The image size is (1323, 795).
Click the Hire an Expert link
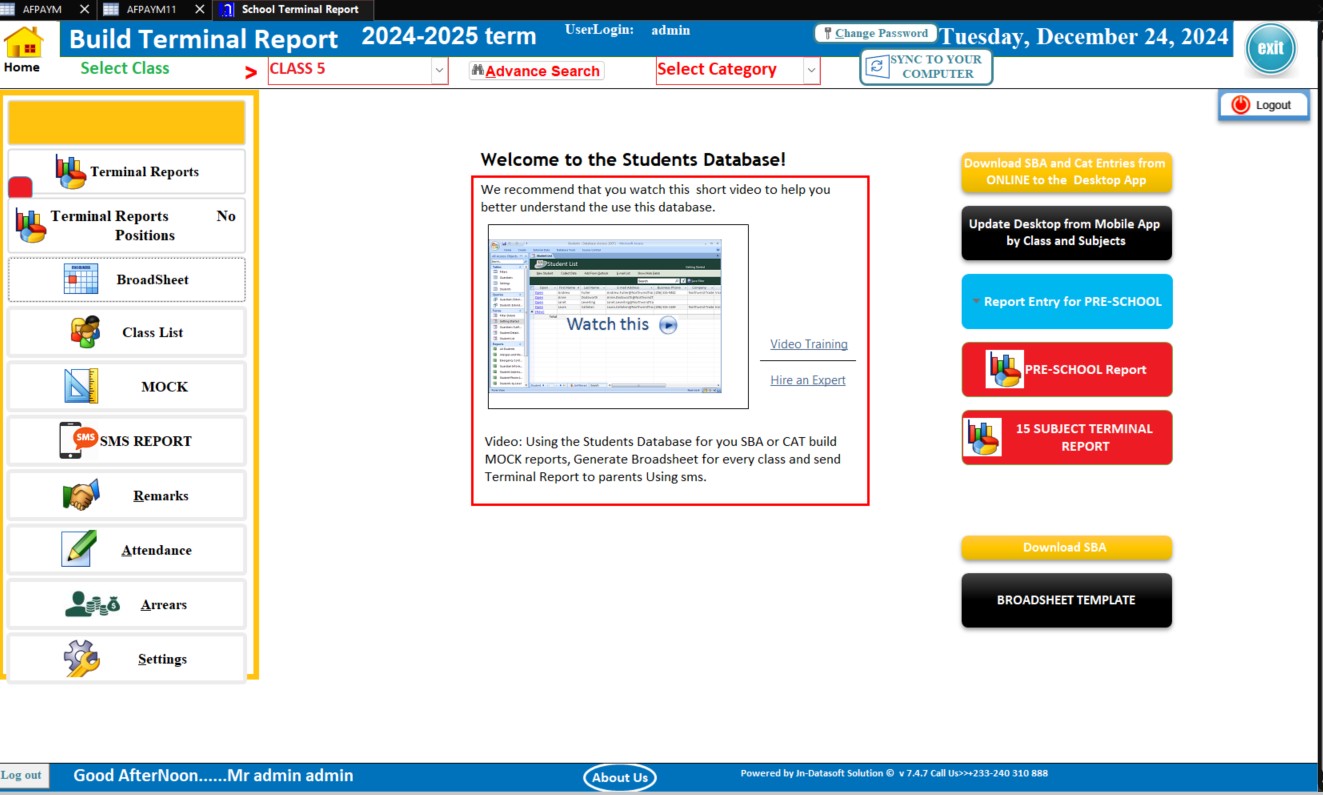[808, 380]
